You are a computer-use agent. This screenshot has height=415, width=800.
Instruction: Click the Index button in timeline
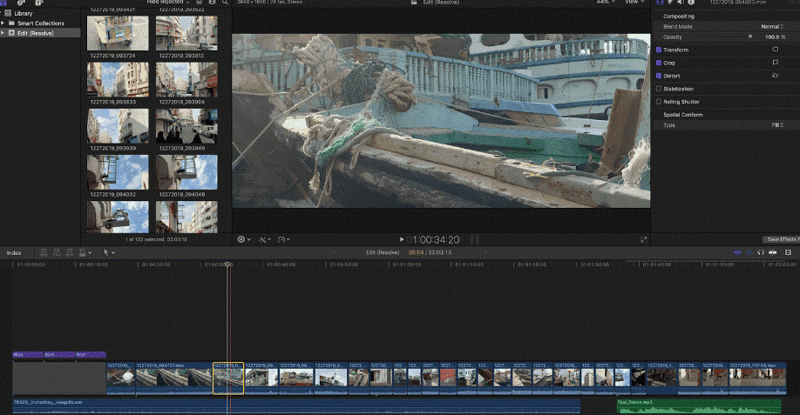click(14, 253)
